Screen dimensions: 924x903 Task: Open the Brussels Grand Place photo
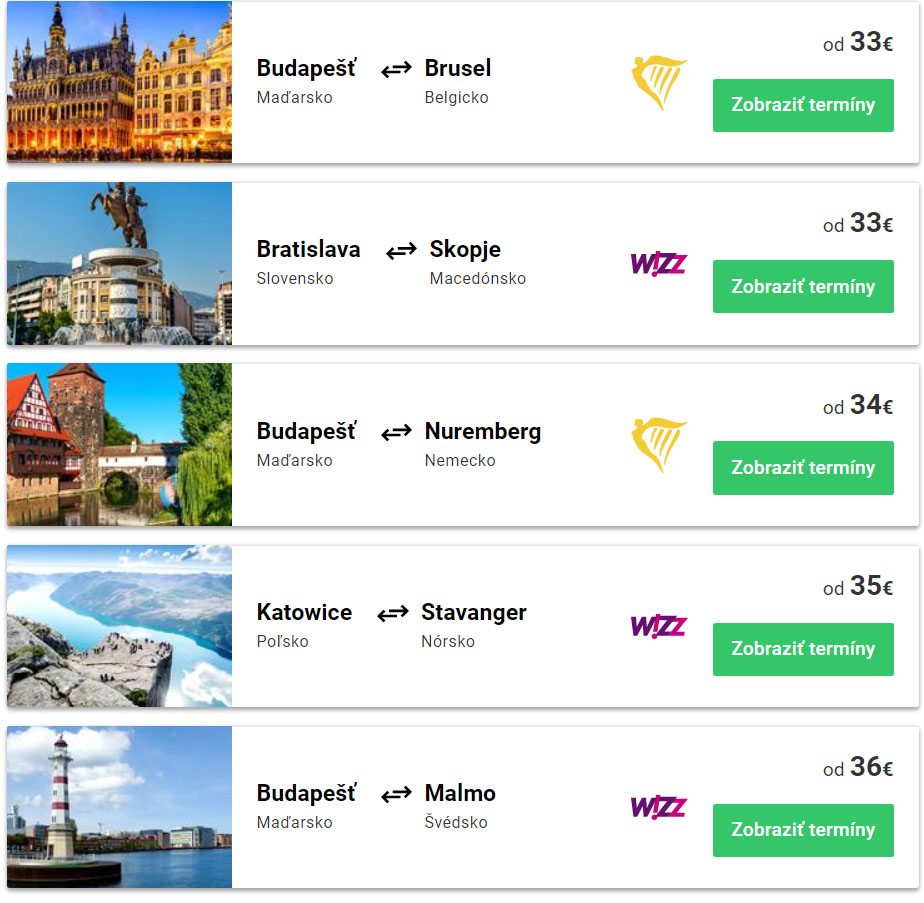119,82
